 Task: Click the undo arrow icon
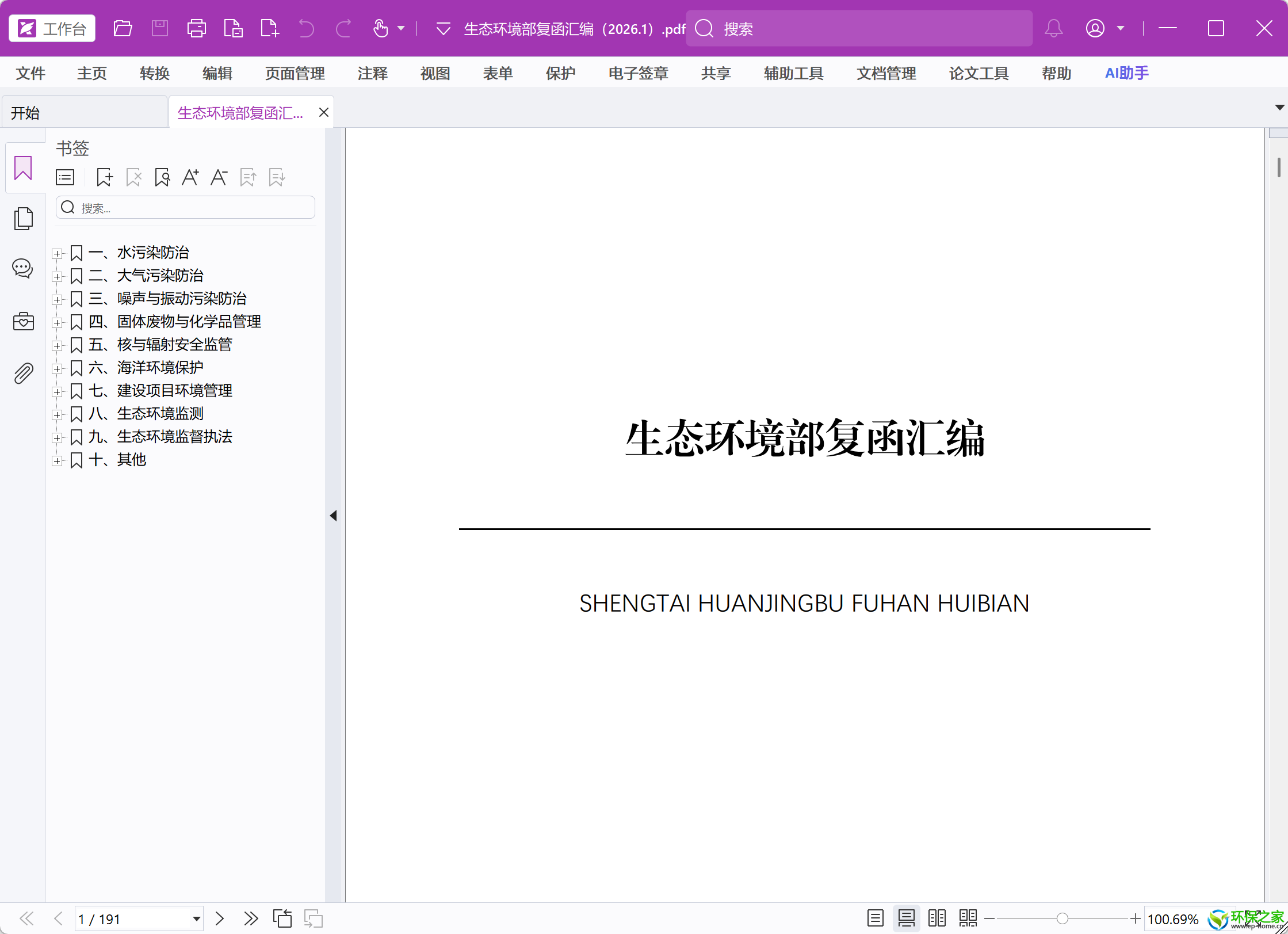point(306,28)
